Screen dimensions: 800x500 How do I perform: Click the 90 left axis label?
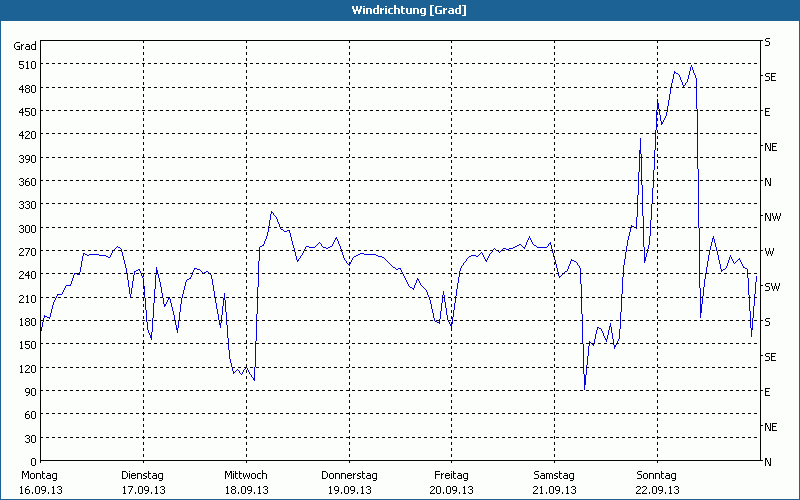pos(31,392)
